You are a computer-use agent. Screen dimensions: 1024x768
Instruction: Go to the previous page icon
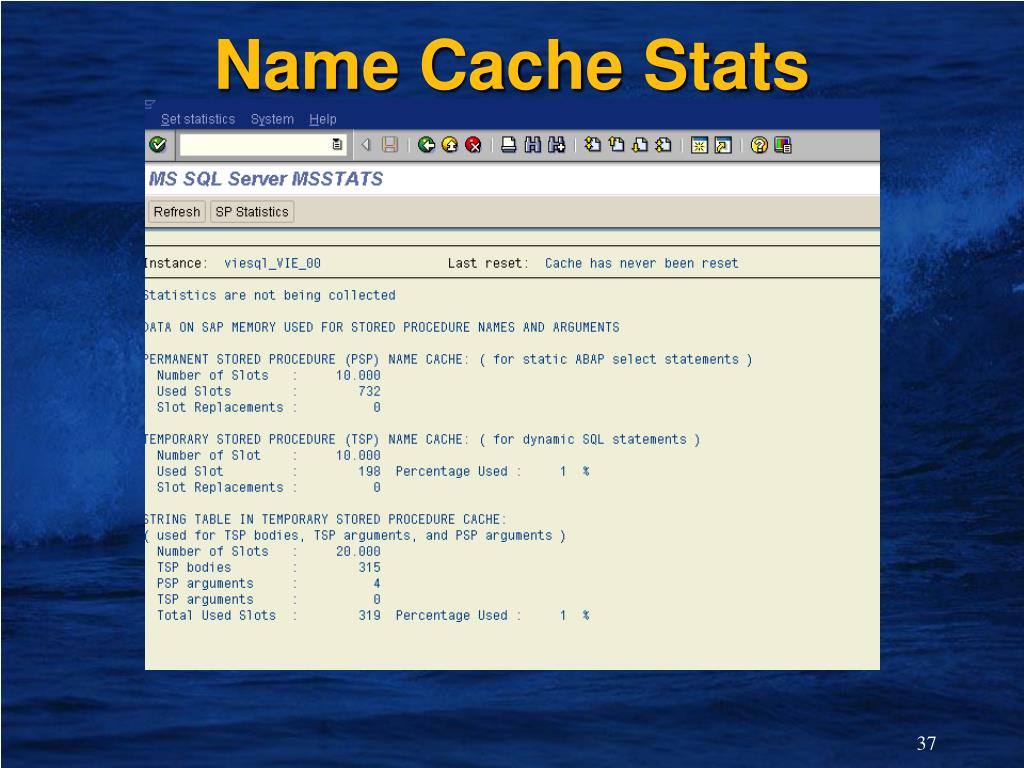616,144
